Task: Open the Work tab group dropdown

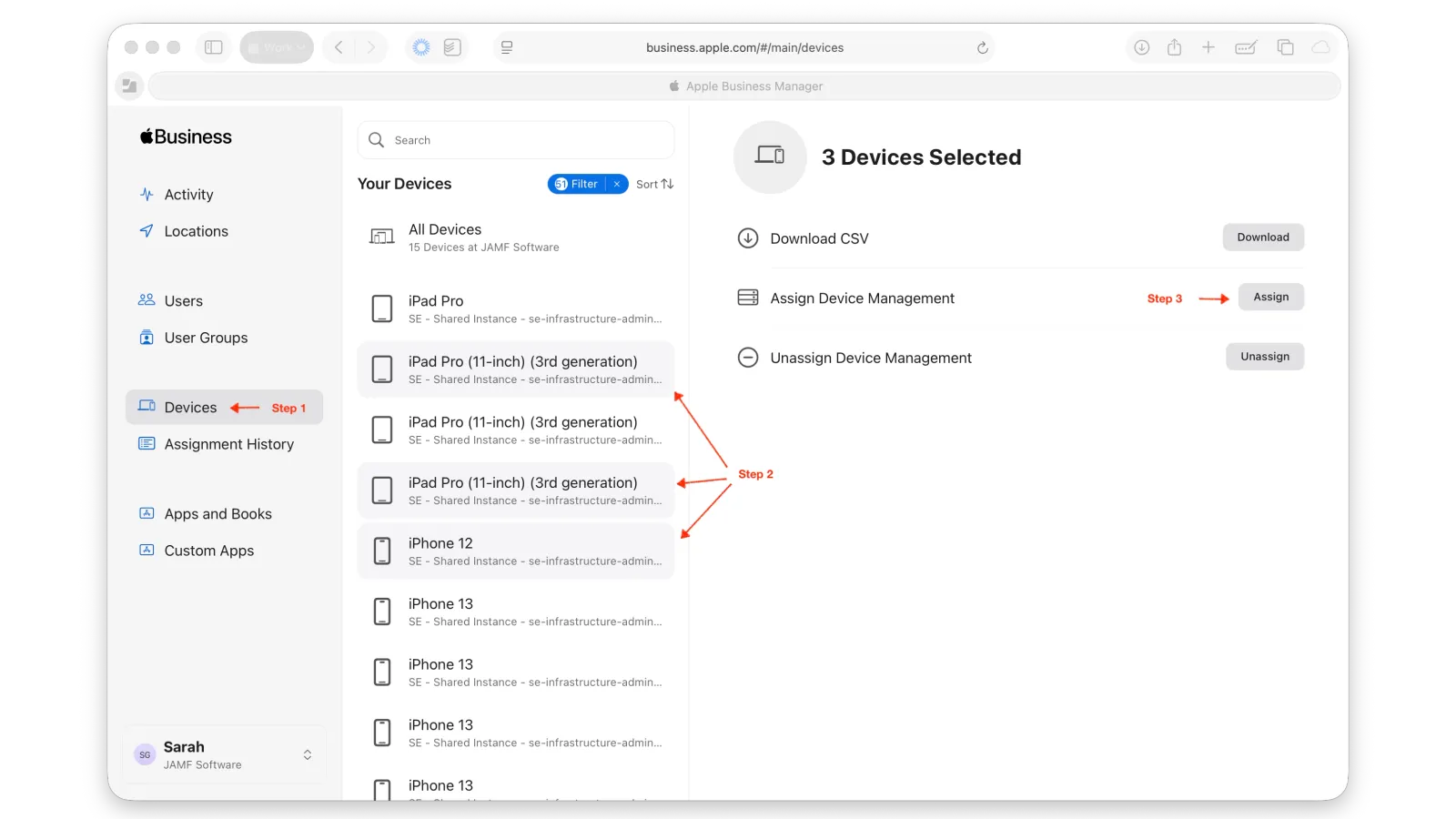Action: 276,46
